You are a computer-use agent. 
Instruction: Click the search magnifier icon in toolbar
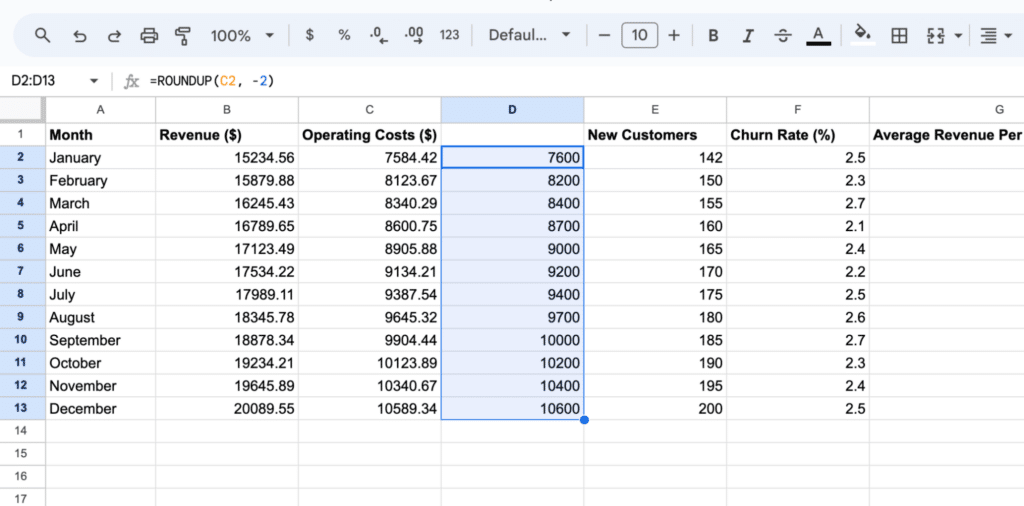(x=42, y=35)
